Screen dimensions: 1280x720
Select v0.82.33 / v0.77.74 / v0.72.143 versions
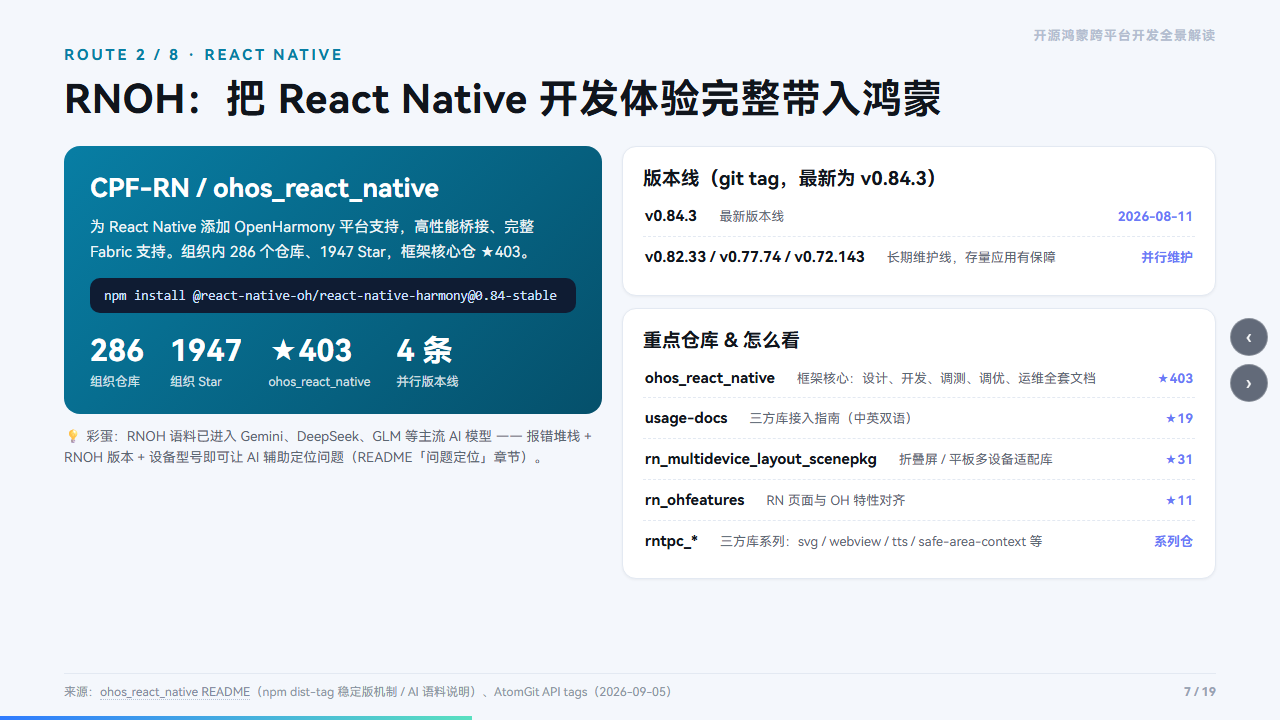pyautogui.click(x=755, y=257)
